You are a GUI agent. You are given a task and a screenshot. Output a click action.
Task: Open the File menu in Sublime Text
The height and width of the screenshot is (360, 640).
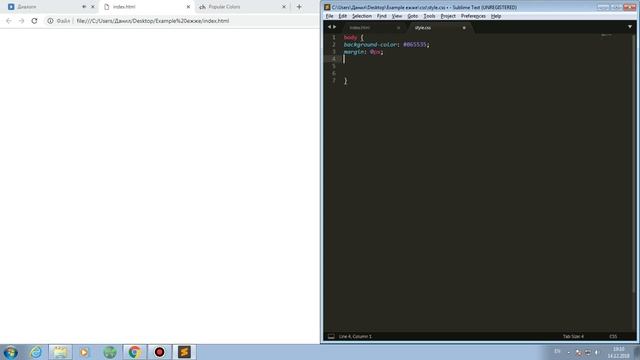pyautogui.click(x=329, y=16)
